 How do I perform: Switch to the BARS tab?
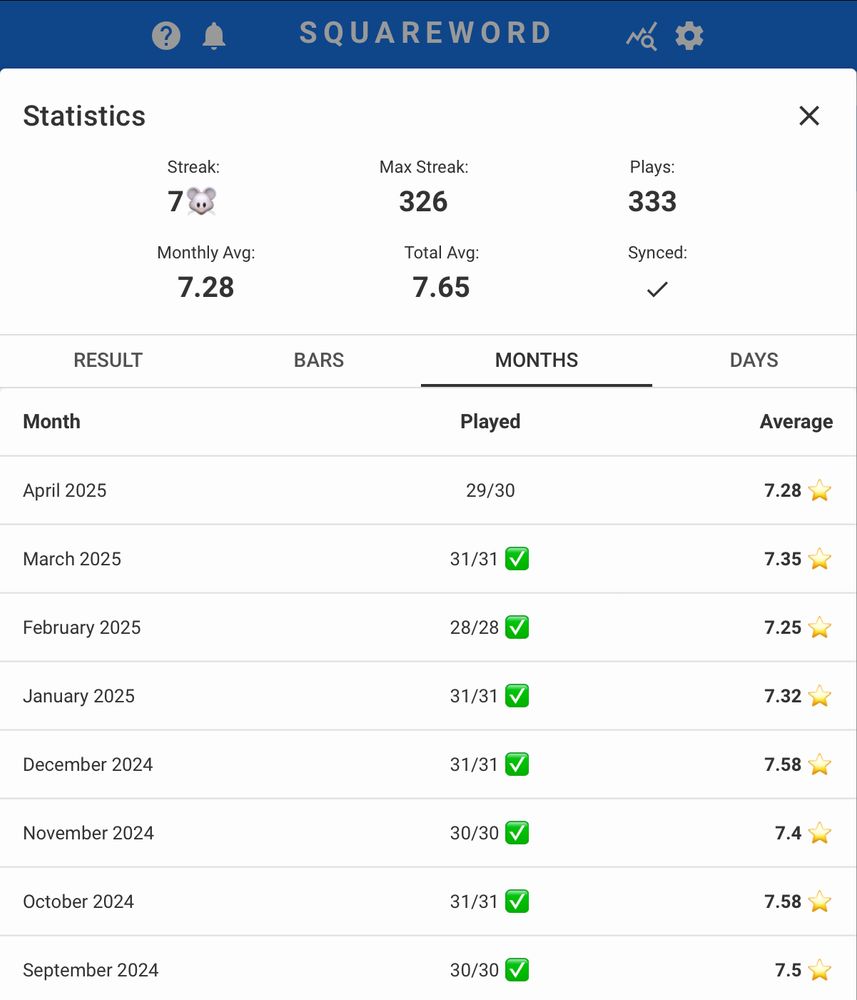click(x=319, y=361)
